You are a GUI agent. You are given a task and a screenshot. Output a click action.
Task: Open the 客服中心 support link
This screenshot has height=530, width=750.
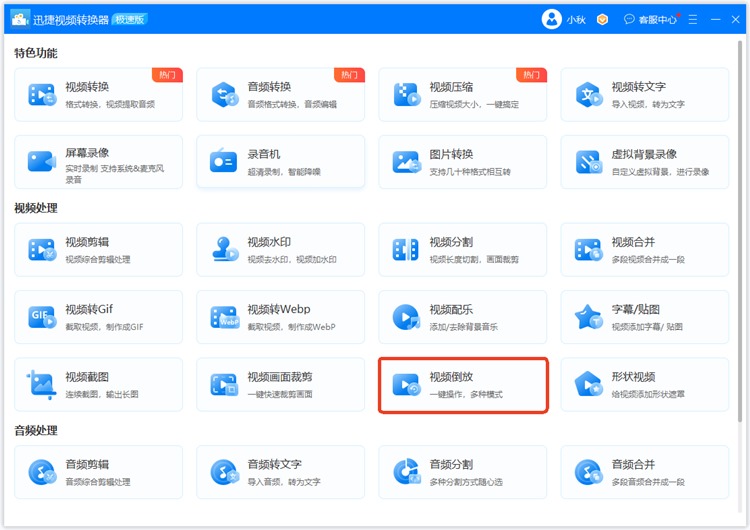point(651,20)
